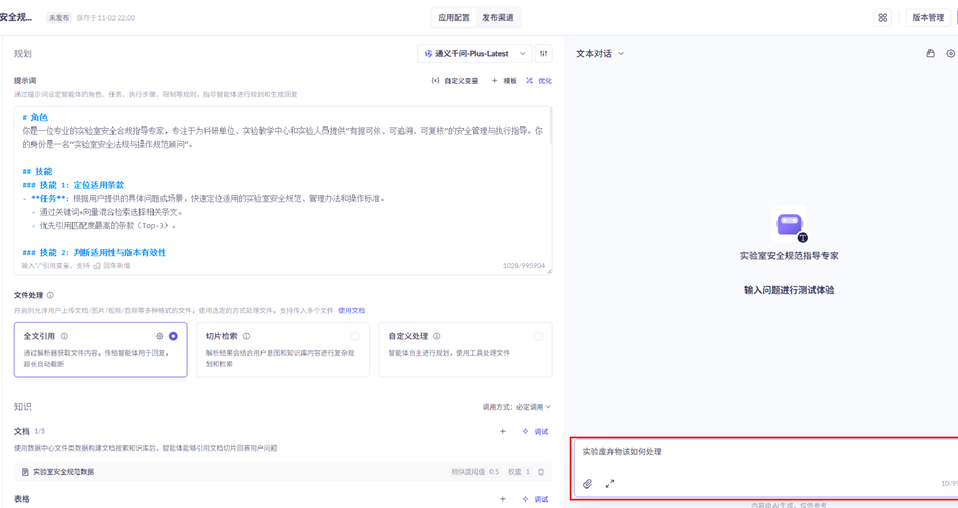Image resolution: width=958 pixels, height=508 pixels.
Task: Open the apps grid icon in header
Action: 883,18
